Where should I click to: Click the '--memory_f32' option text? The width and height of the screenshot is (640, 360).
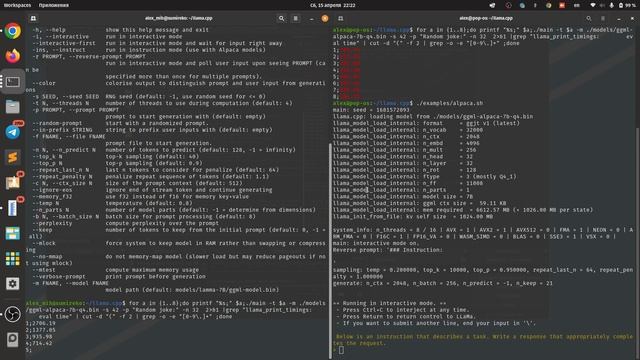click(52, 197)
